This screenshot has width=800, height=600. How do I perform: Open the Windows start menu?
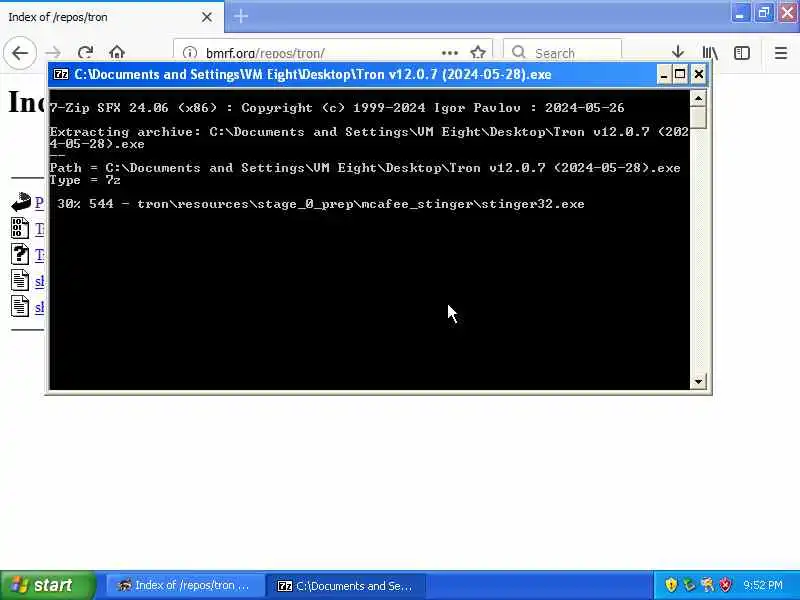coord(47,585)
